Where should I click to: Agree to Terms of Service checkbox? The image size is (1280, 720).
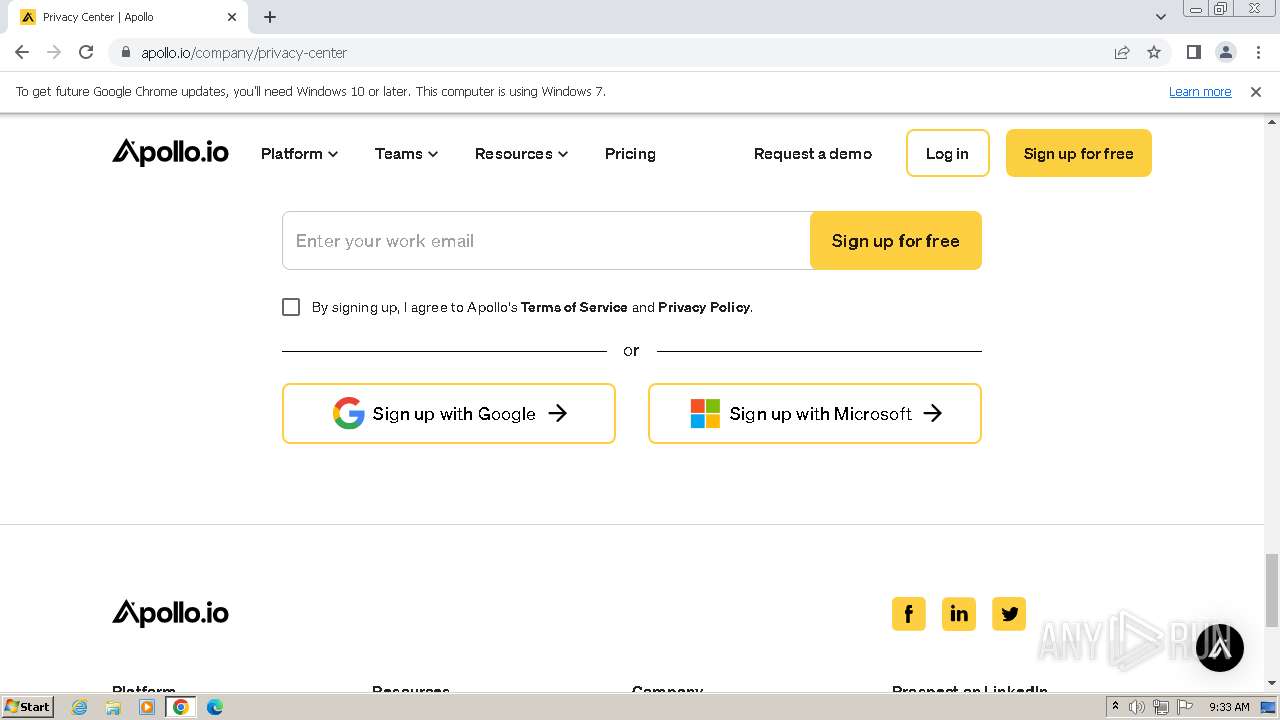pyautogui.click(x=291, y=307)
